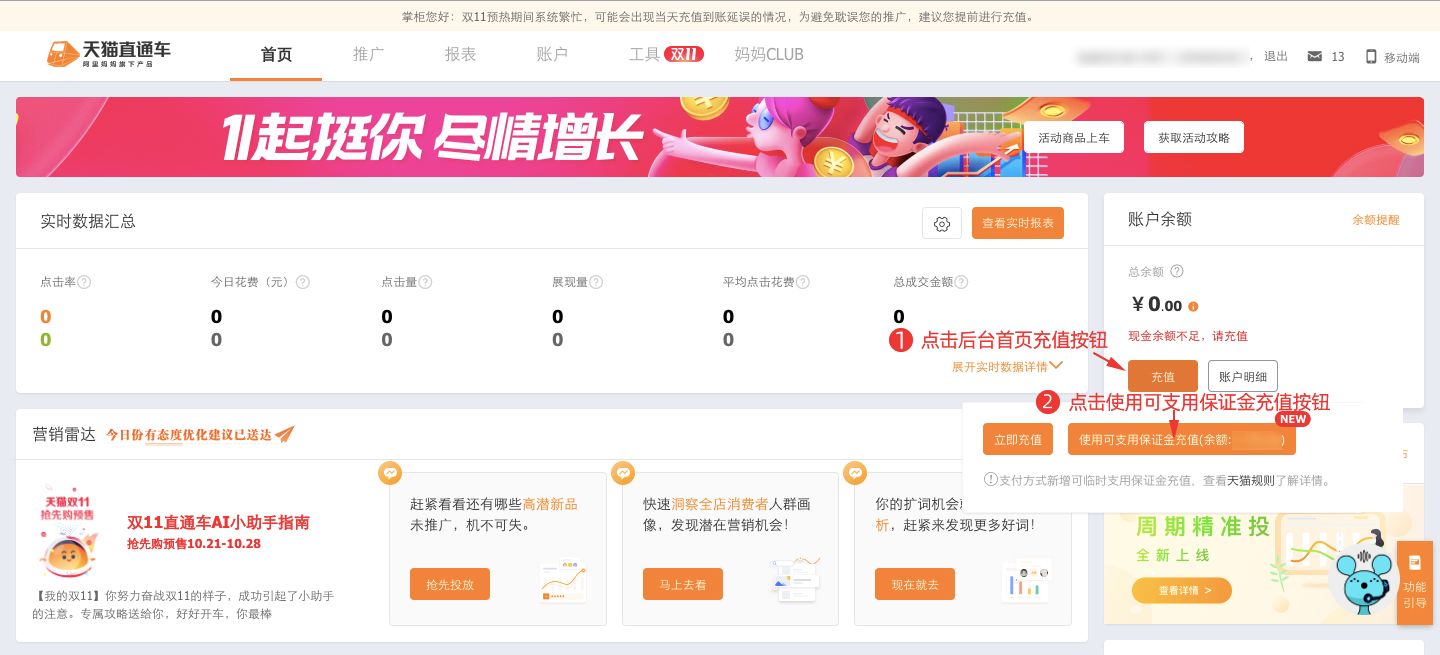Expand 展开实时数据详情
1440x655 pixels.
click(x=1007, y=367)
